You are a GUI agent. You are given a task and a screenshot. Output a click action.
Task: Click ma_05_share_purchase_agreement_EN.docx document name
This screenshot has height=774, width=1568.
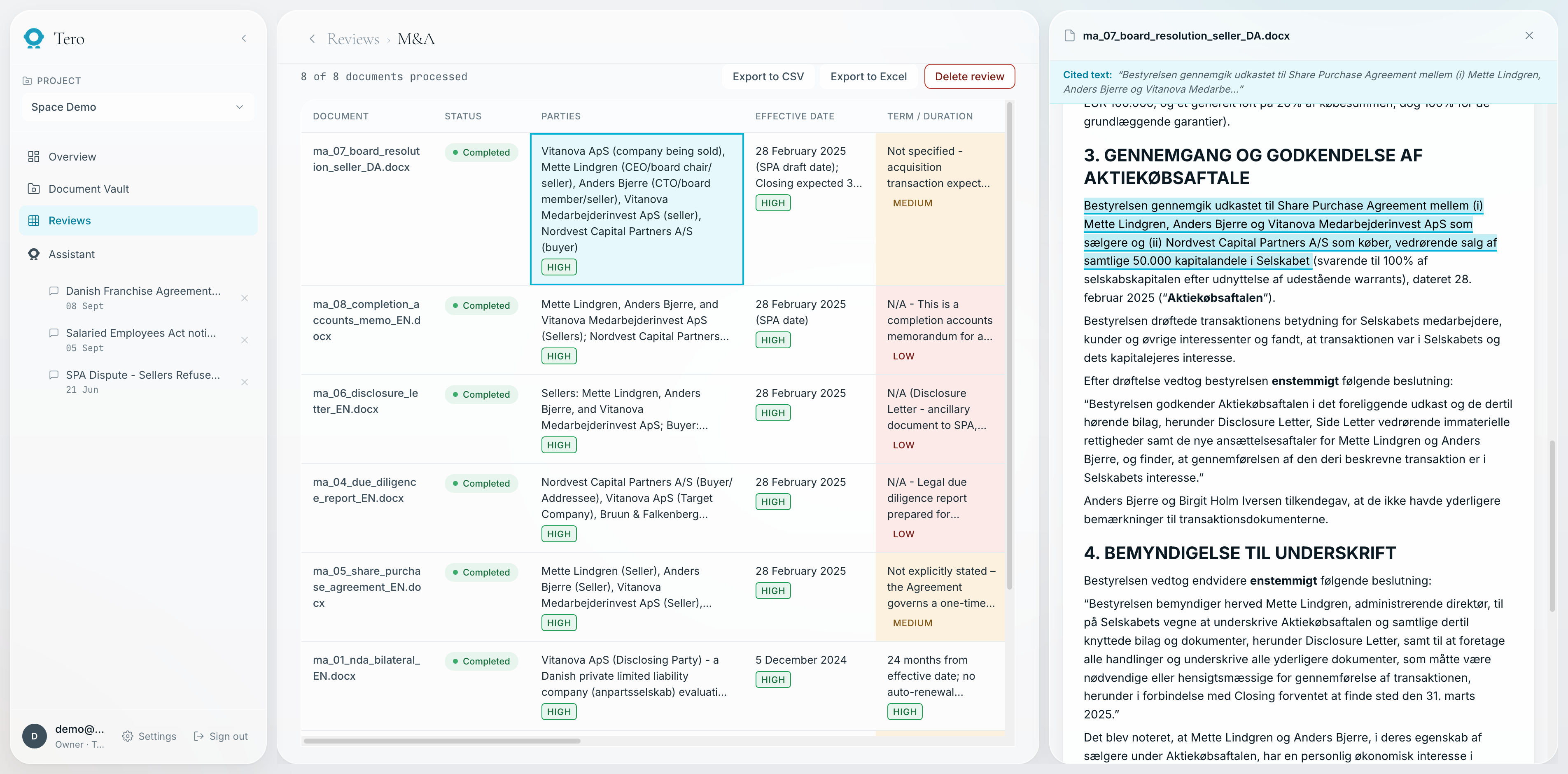pos(366,587)
